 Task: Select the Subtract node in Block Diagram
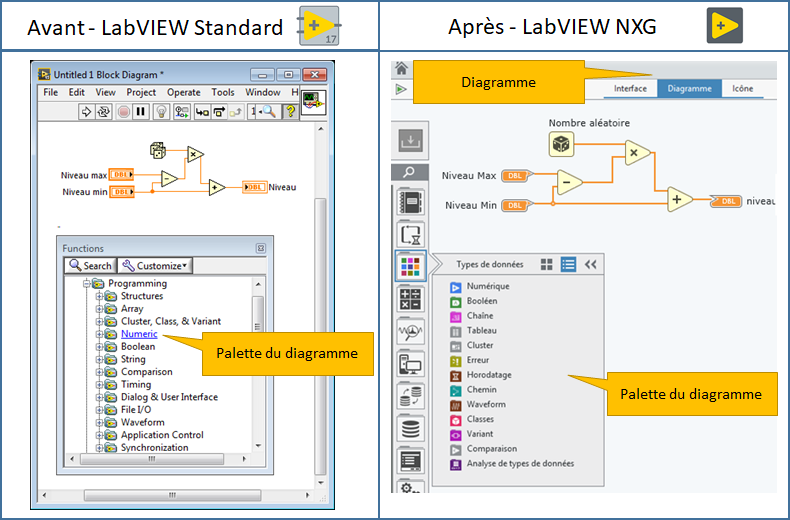169,179
